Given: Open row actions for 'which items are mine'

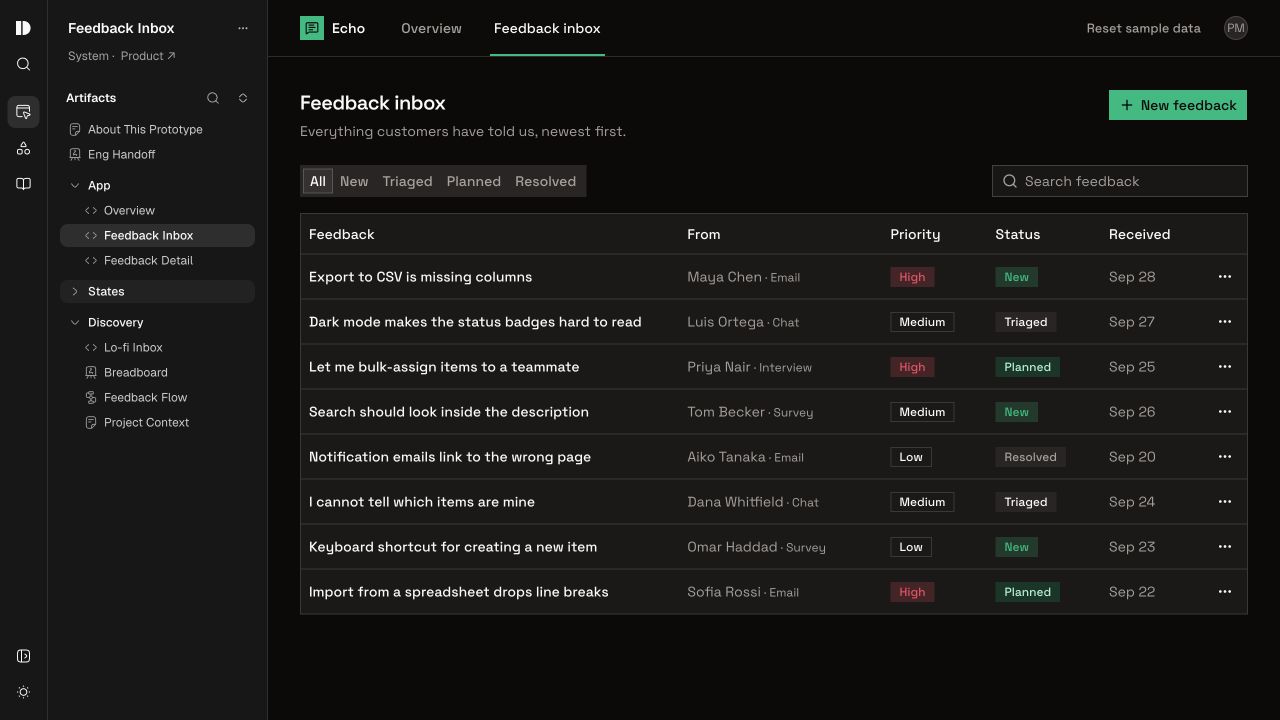Looking at the screenshot, I should tap(1225, 502).
